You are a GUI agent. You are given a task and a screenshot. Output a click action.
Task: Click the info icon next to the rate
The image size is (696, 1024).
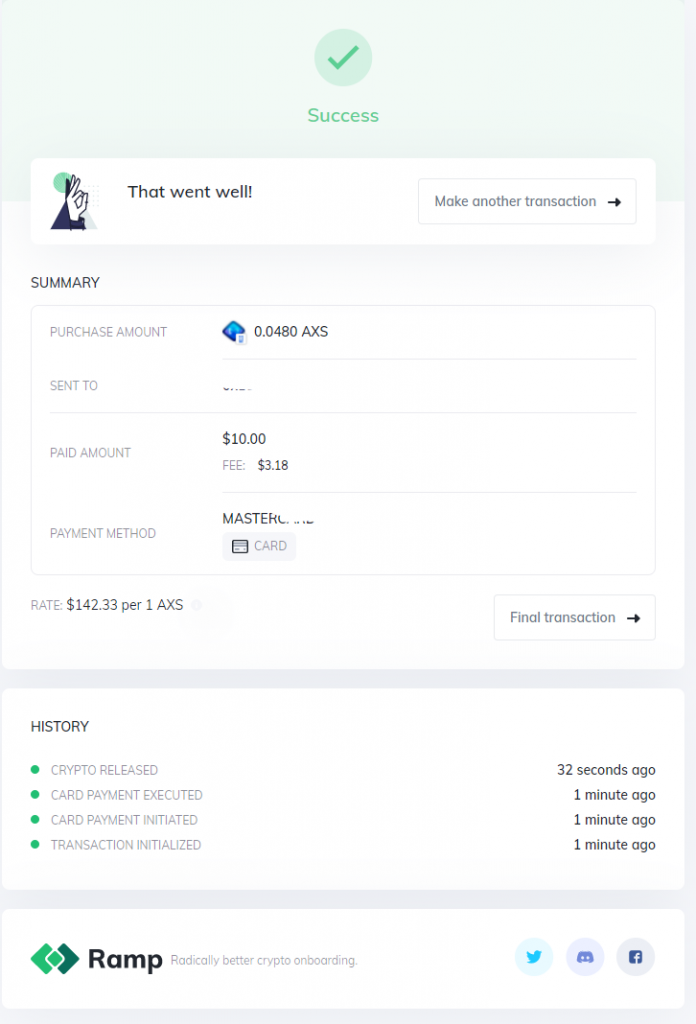pos(197,605)
